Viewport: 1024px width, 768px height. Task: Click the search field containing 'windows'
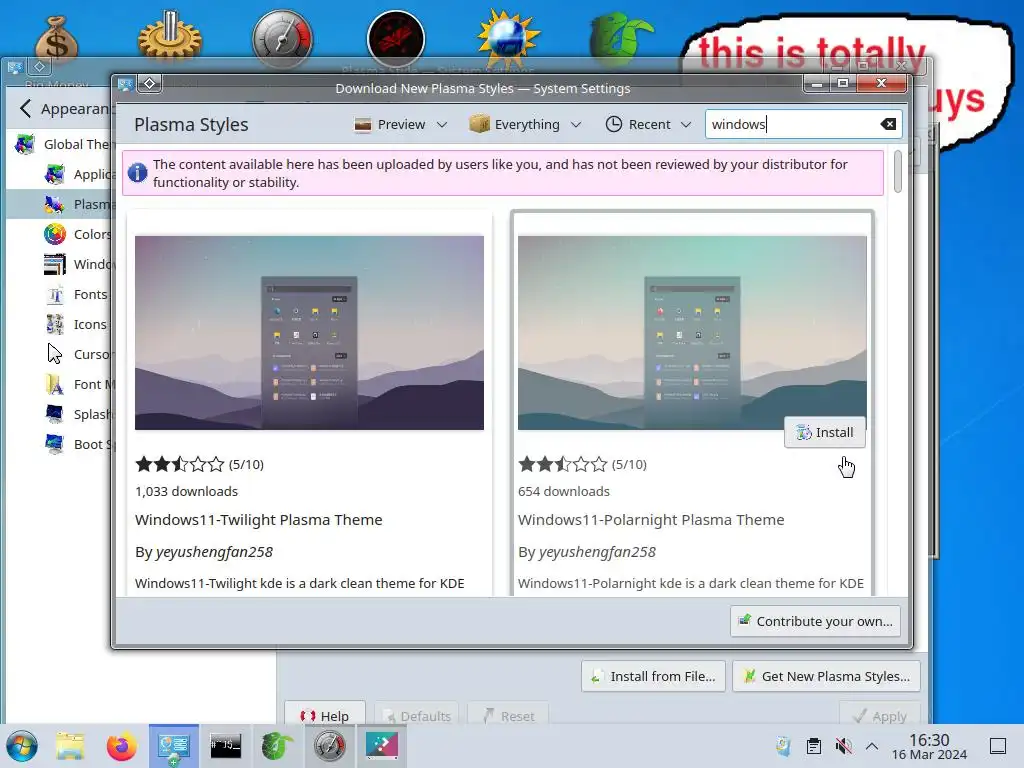[803, 124]
